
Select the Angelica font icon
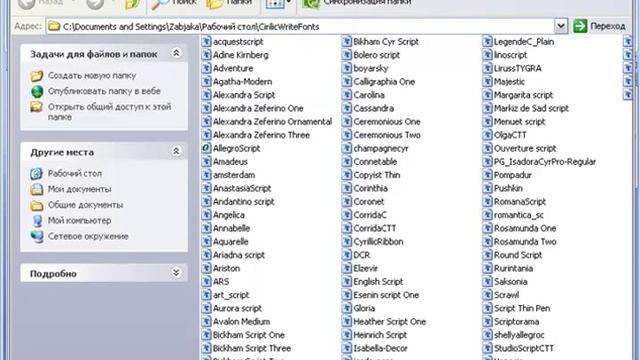click(206, 215)
